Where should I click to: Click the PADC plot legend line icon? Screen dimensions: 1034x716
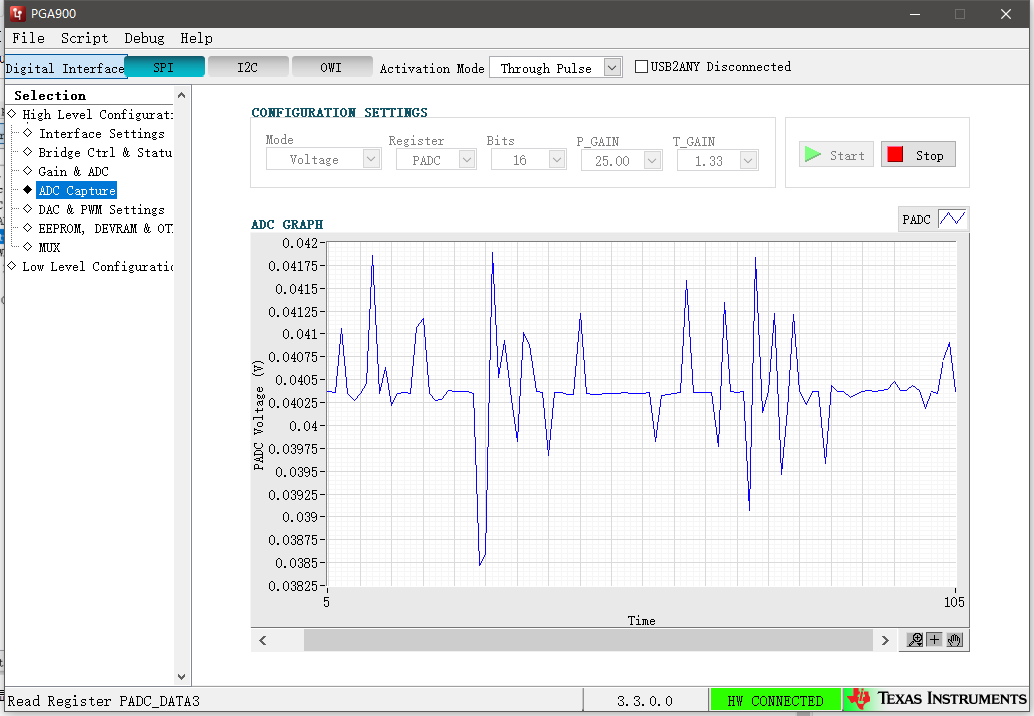click(x=952, y=219)
